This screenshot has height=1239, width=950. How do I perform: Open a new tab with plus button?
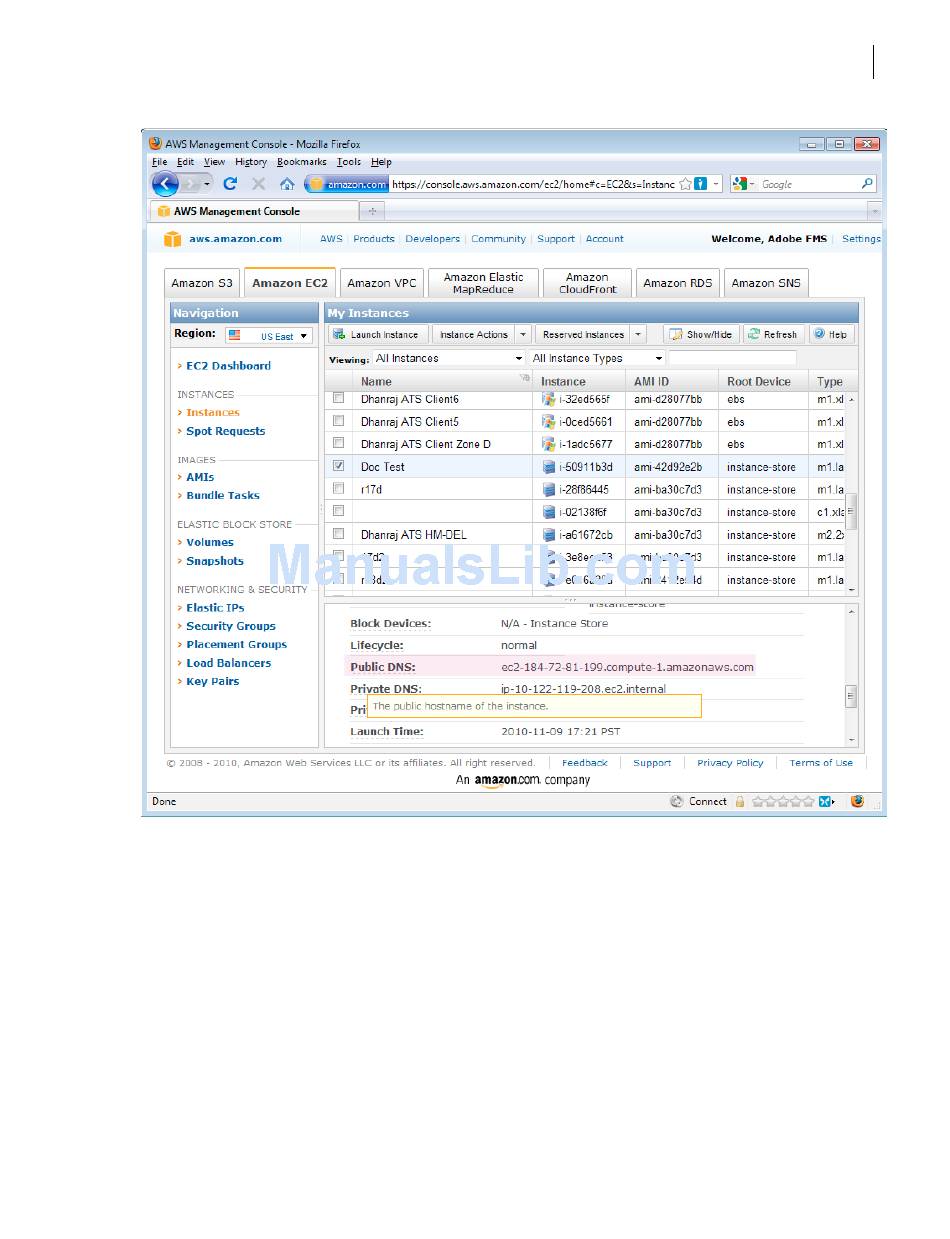click(372, 212)
